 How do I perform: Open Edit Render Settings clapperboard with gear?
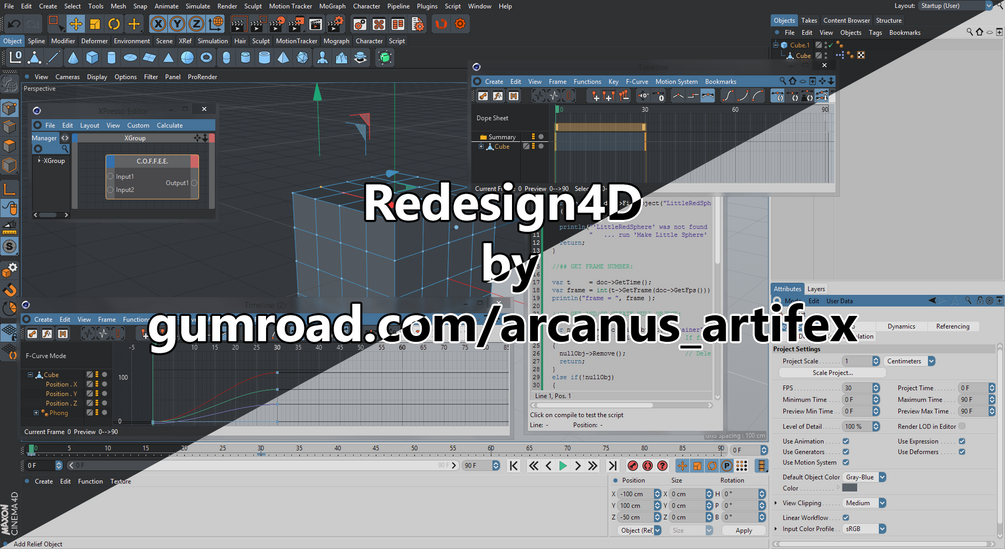(335, 24)
